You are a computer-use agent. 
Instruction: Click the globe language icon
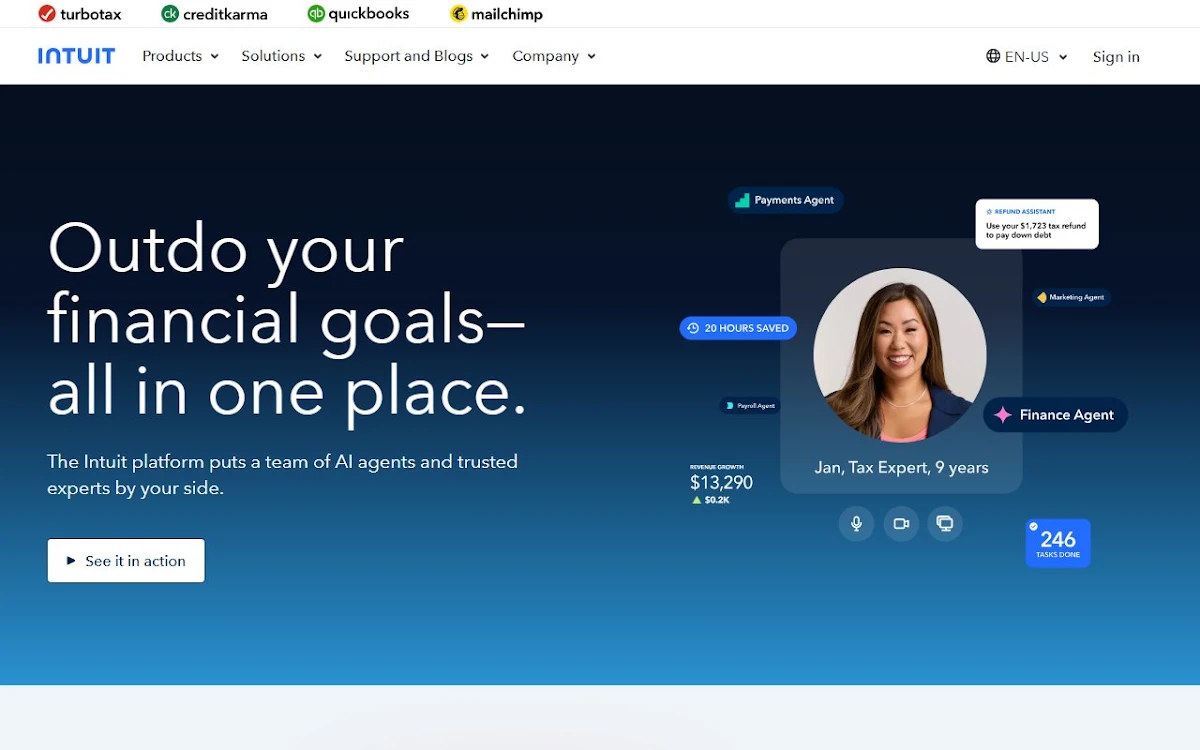click(x=993, y=56)
